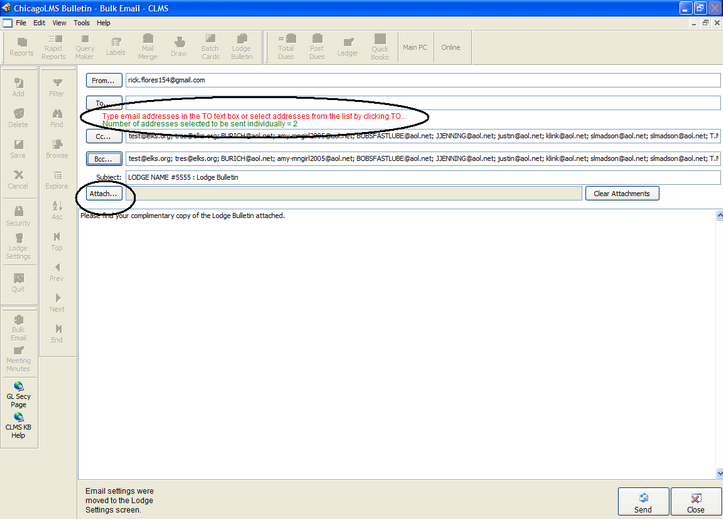The image size is (723, 519).
Task: Click the Total Dues toolbar icon
Action: pos(286,46)
